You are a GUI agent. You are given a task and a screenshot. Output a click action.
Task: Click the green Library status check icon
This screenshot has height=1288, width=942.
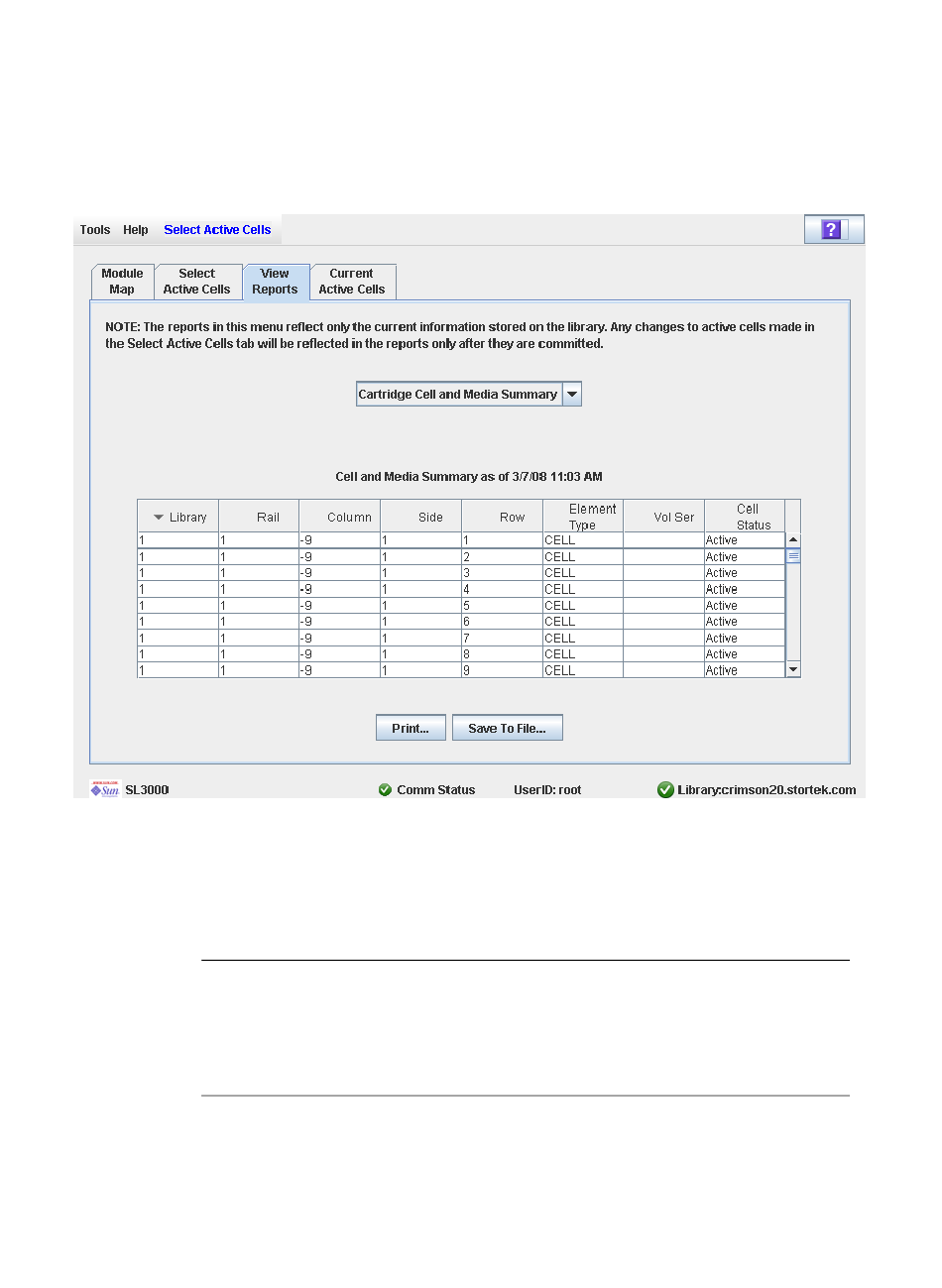pyautogui.click(x=665, y=790)
